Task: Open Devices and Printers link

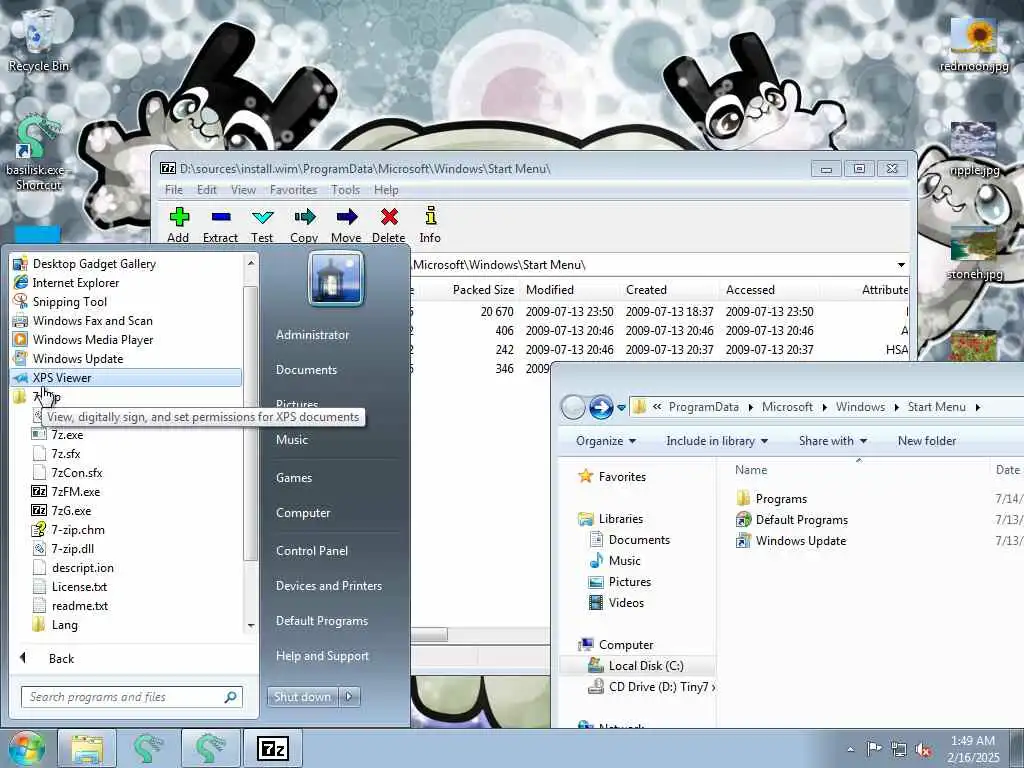Action: 328,586
